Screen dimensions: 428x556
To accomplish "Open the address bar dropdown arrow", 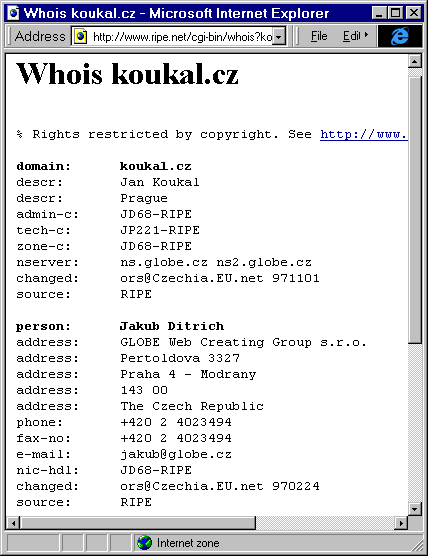I will click(x=279, y=37).
